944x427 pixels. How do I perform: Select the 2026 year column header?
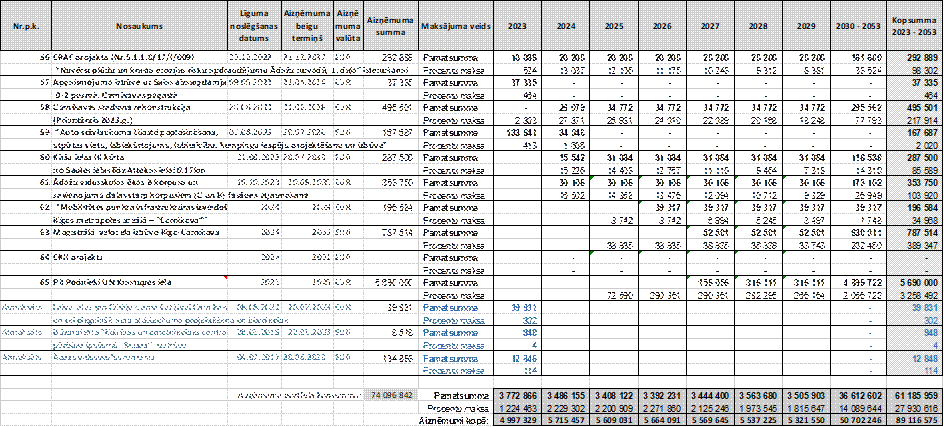[662, 26]
